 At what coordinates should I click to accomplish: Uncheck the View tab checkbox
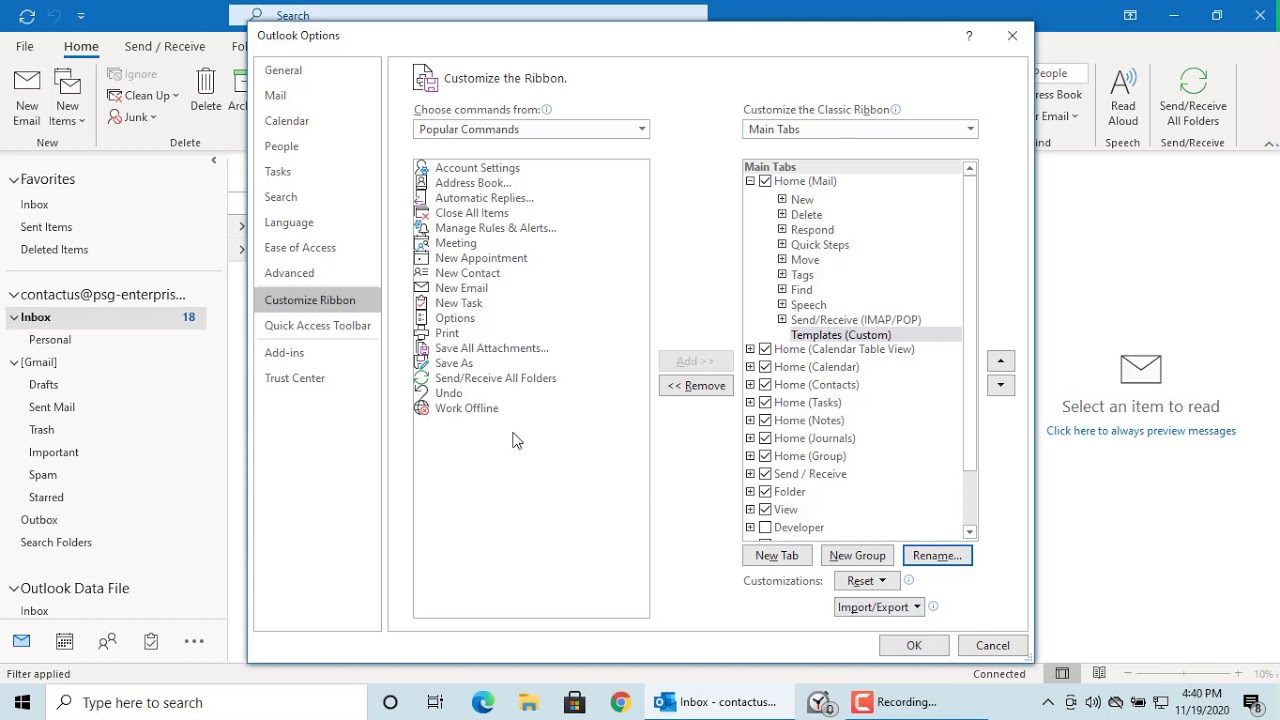765,510
